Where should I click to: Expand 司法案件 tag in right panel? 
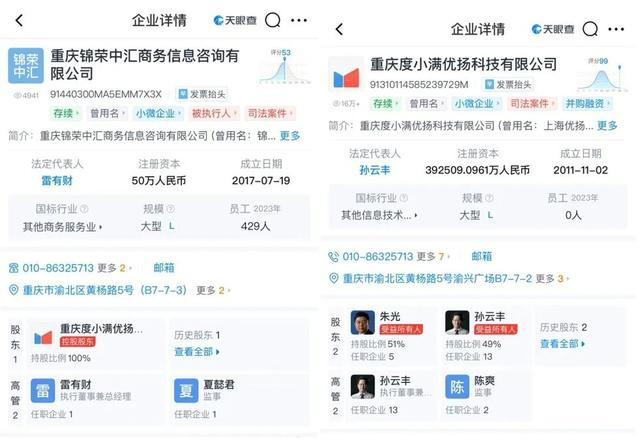(532, 104)
